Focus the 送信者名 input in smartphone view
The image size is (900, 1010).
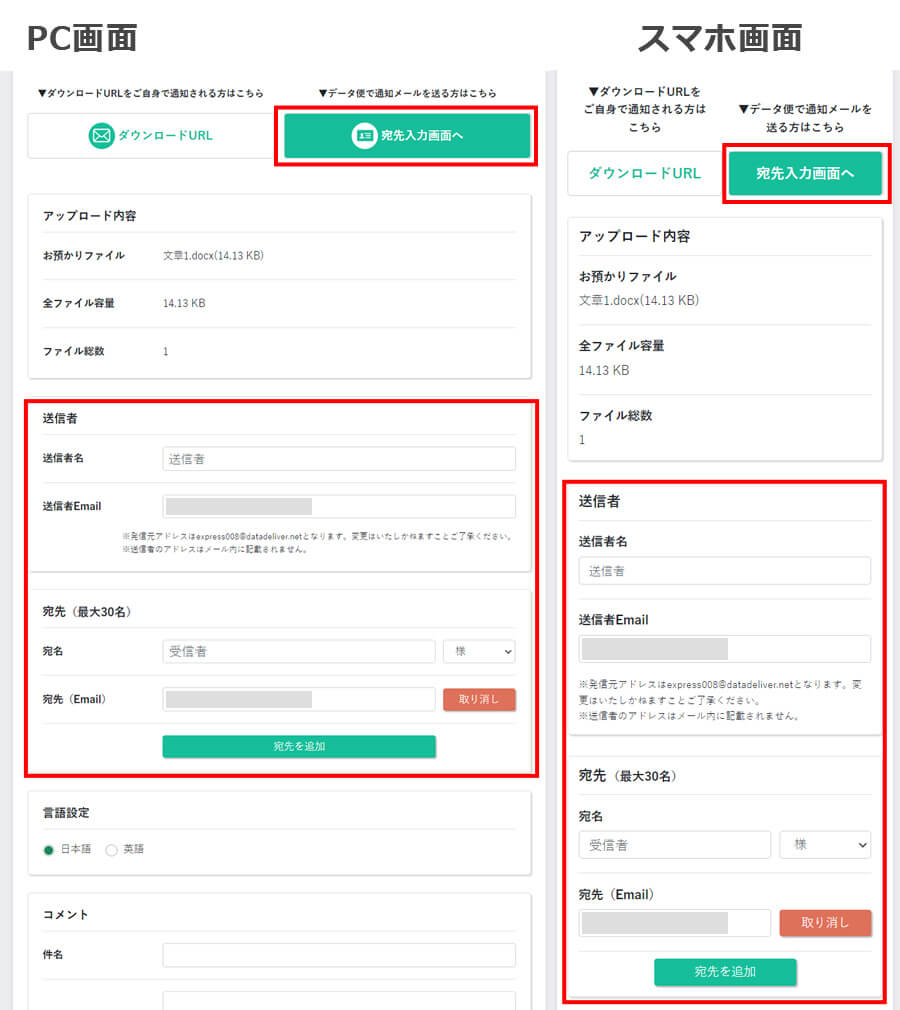pos(725,571)
